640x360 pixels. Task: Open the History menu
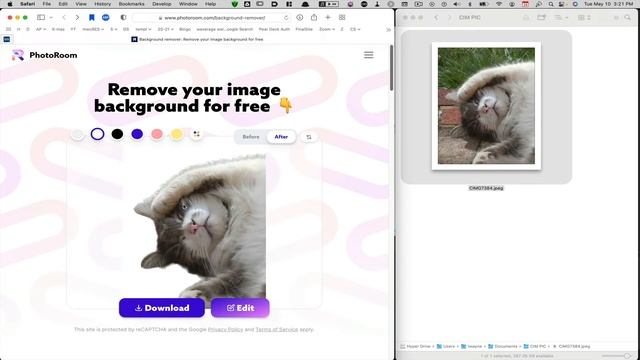(102, 4)
